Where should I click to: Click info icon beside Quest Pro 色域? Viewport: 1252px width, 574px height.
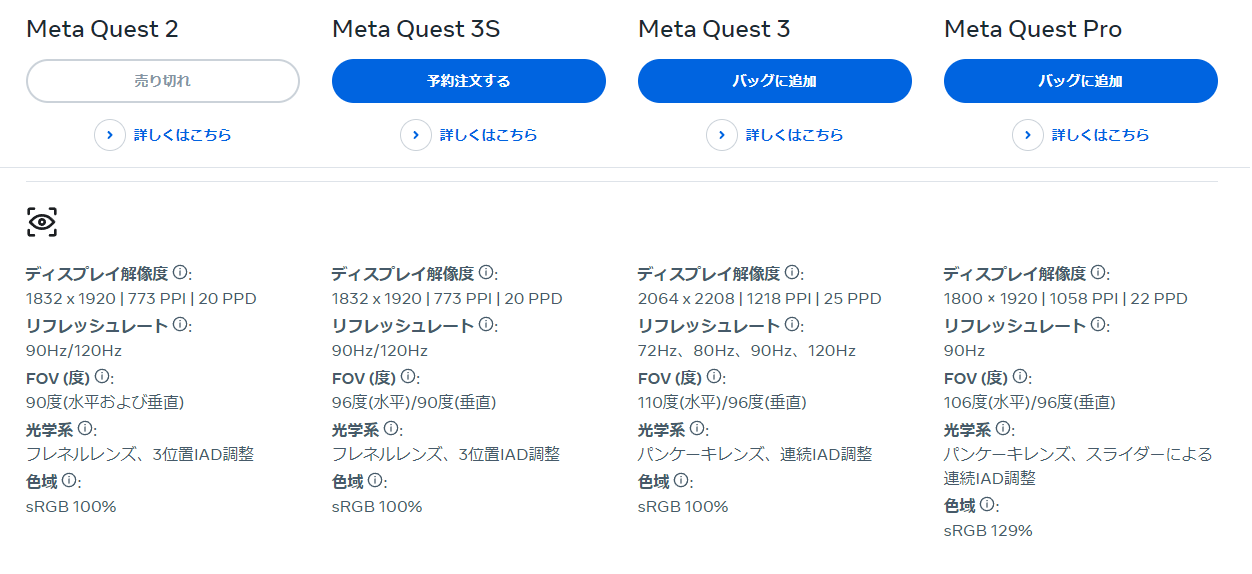coord(987,504)
